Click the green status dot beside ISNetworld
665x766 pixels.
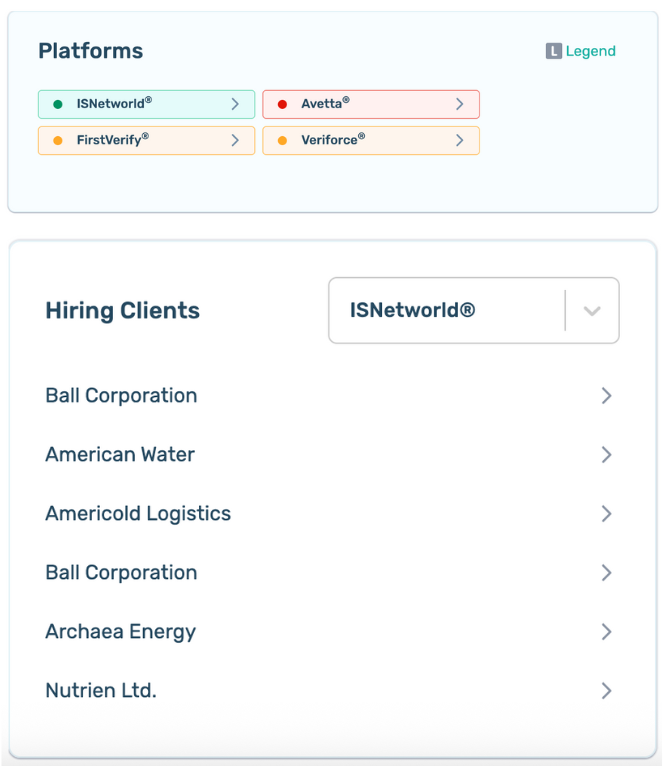point(57,104)
